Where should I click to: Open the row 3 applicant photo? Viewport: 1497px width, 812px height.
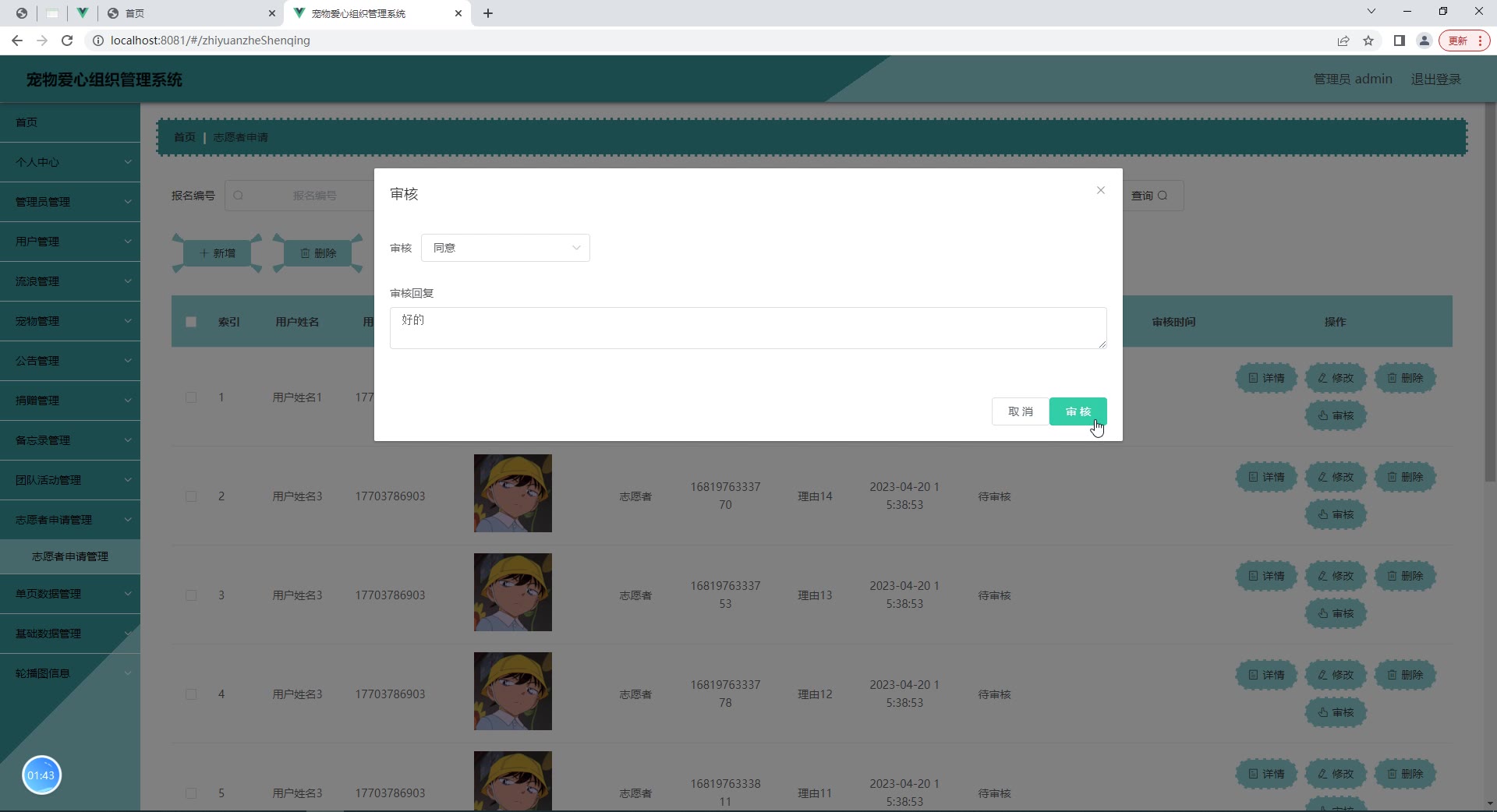tap(513, 592)
